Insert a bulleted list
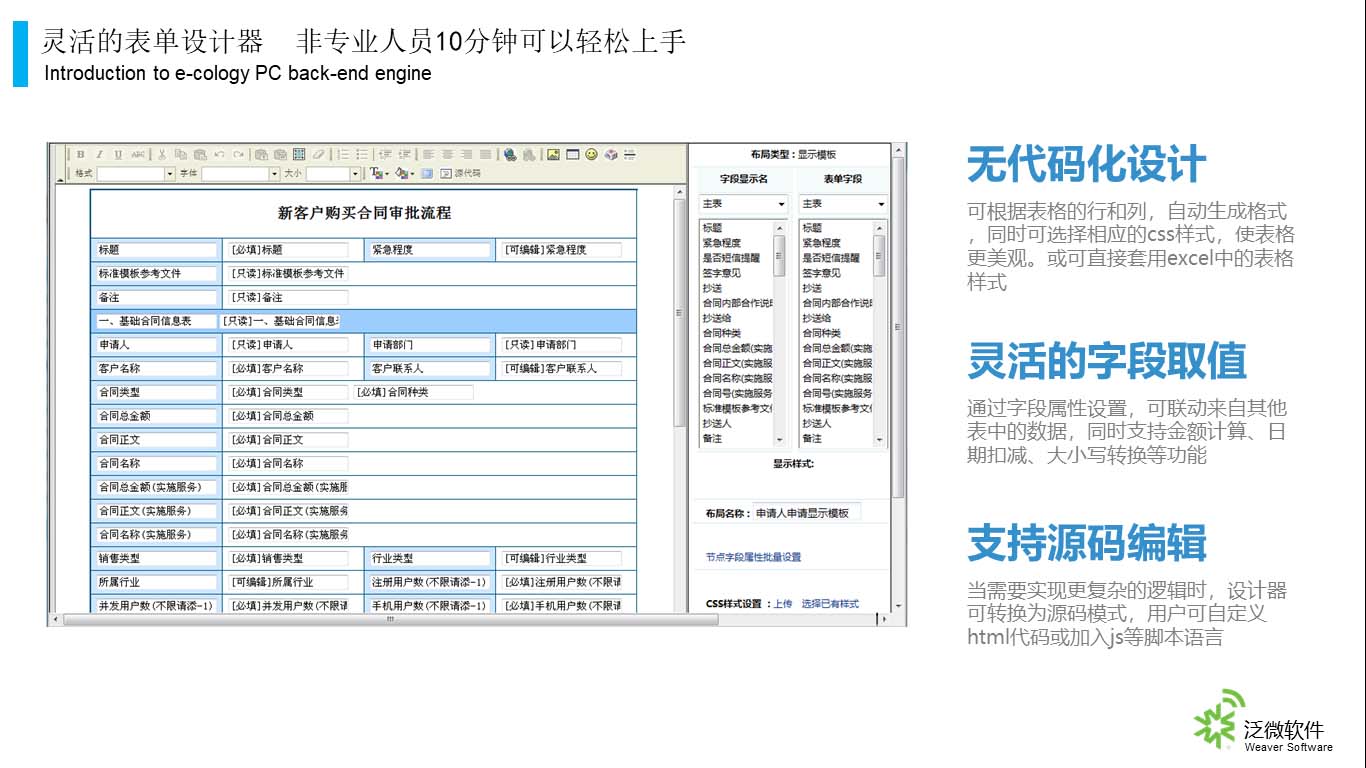 click(x=362, y=154)
